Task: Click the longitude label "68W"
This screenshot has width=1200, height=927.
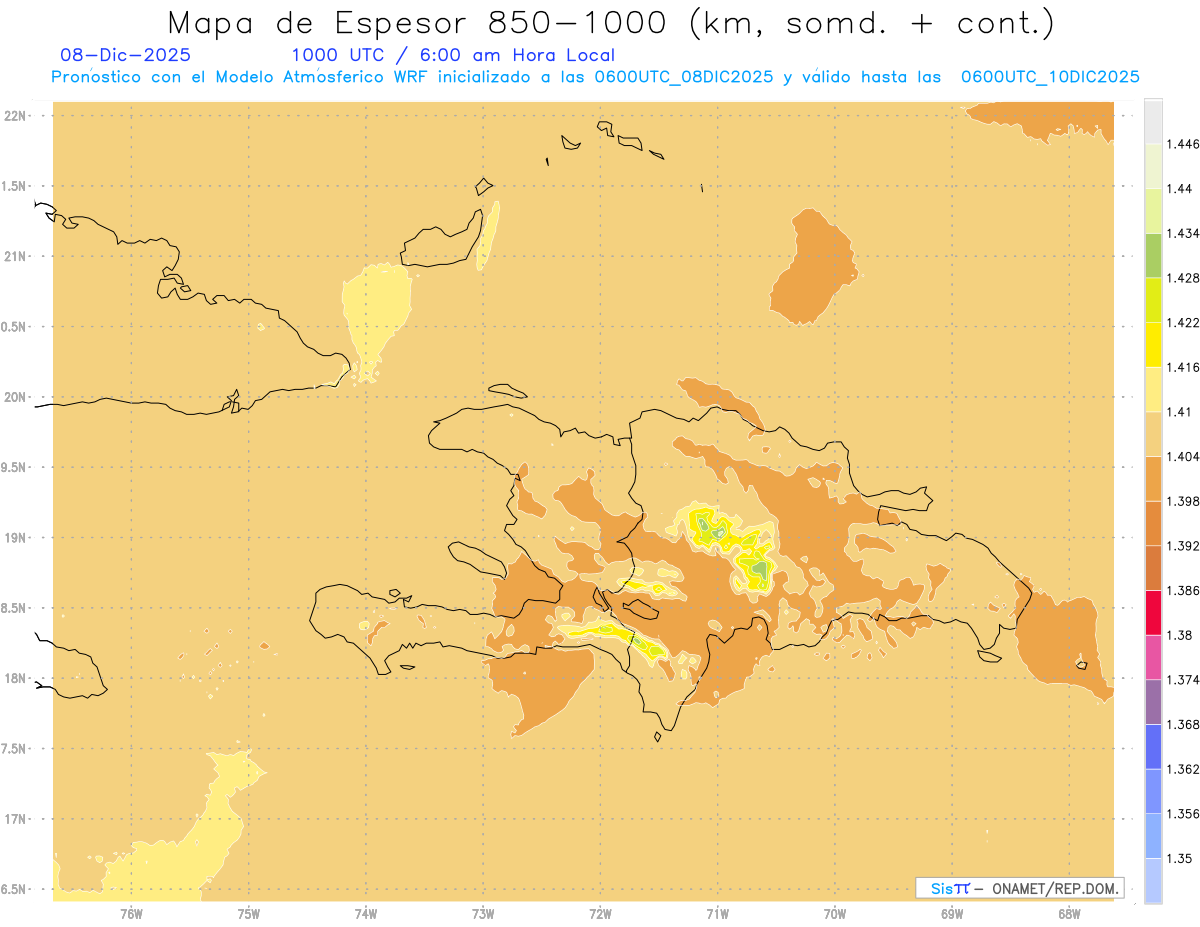Action: 1069,913
